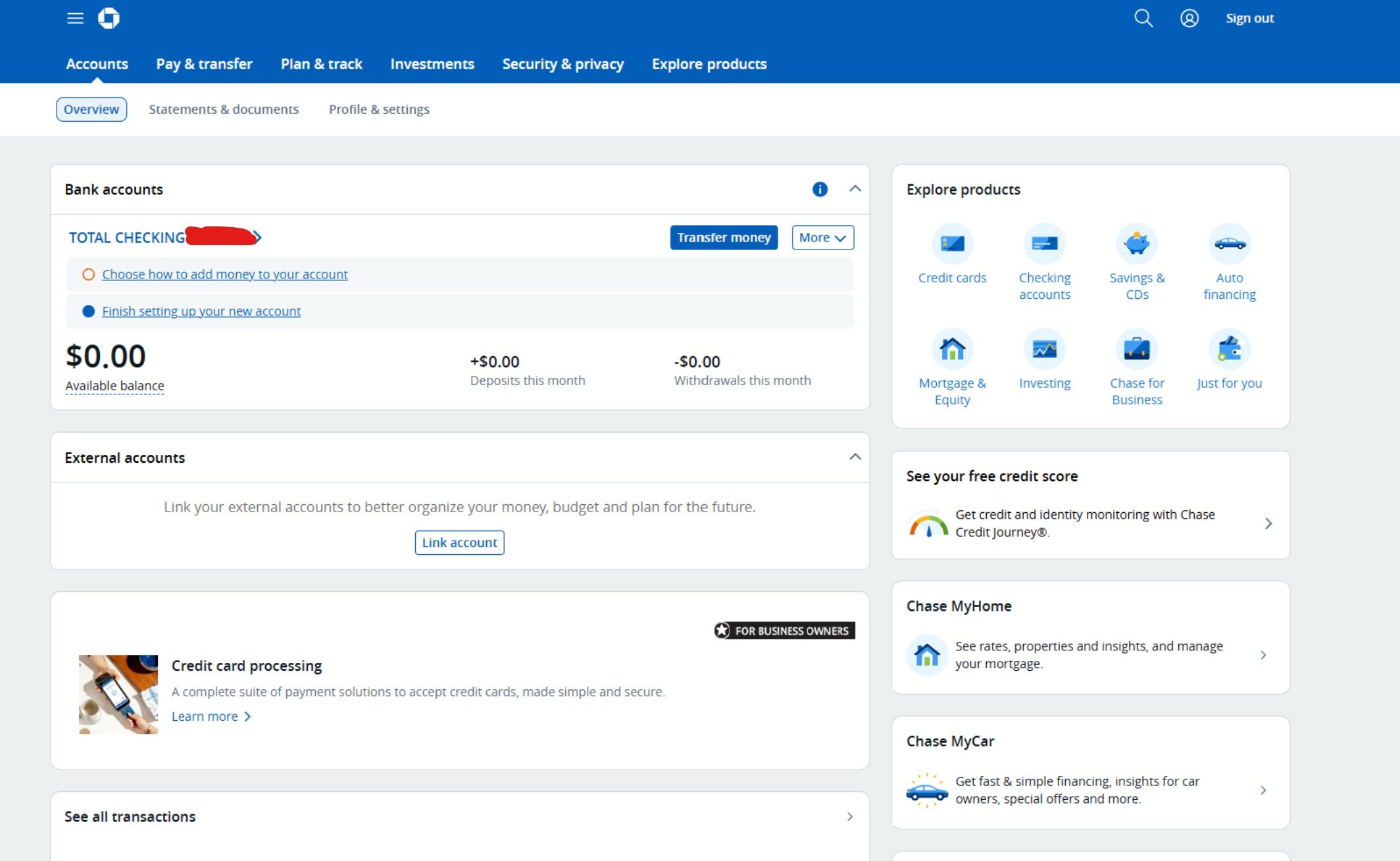1400x861 pixels.
Task: Click the Chase for Business label
Action: pos(1137,391)
